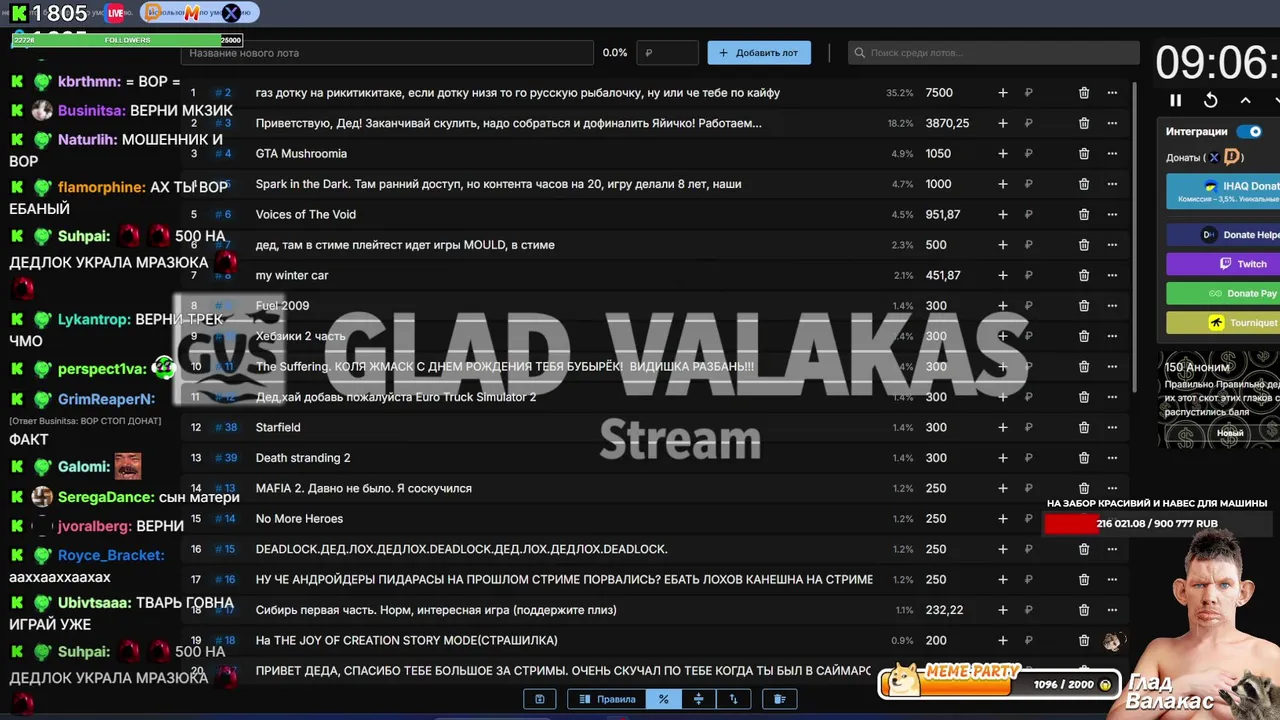Open the Правила rules button
1280x720 pixels.
pos(608,699)
